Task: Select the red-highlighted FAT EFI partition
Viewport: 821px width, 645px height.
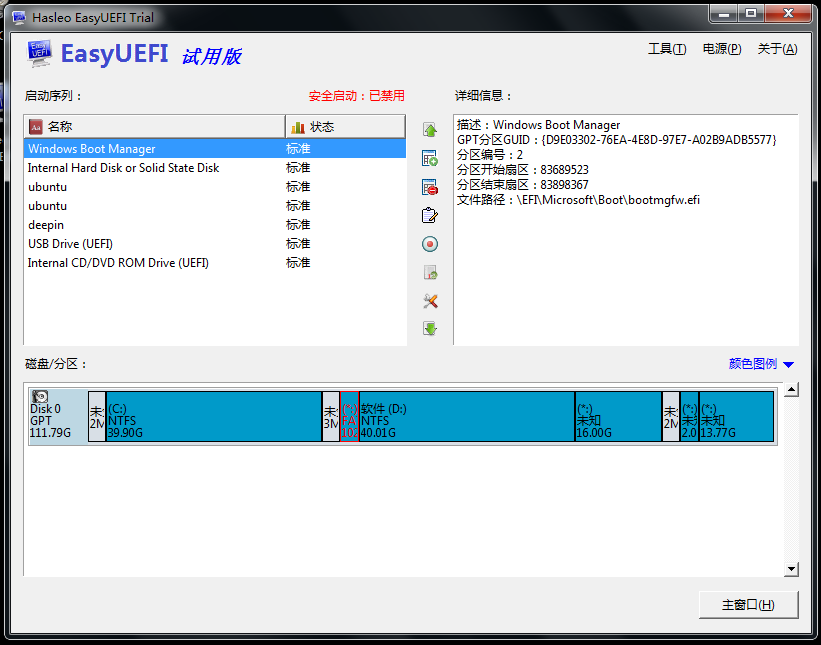Action: (349, 416)
